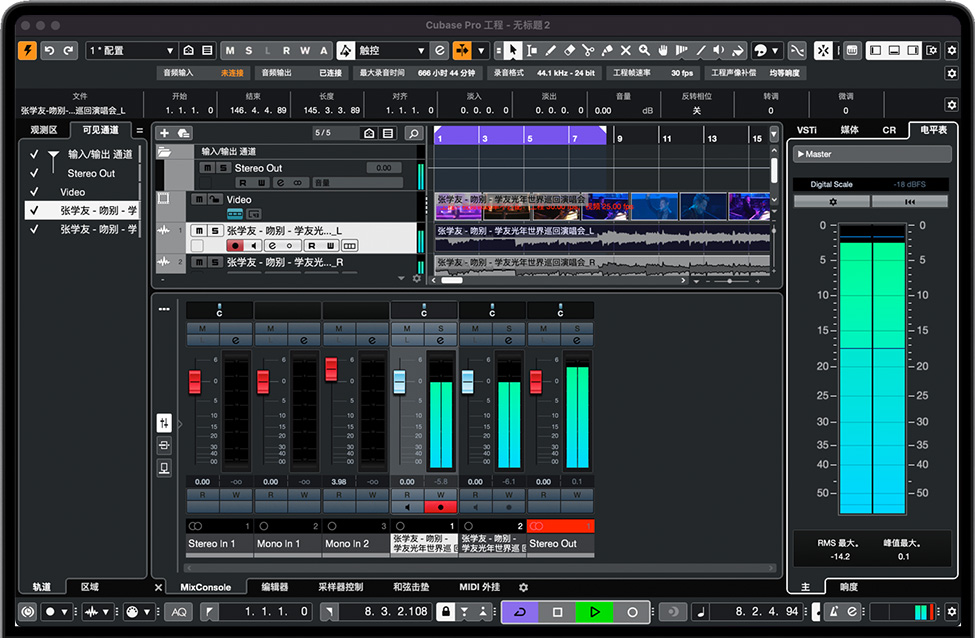Select the Scissors split tool
The height and width of the screenshot is (638, 975).
tap(588, 50)
